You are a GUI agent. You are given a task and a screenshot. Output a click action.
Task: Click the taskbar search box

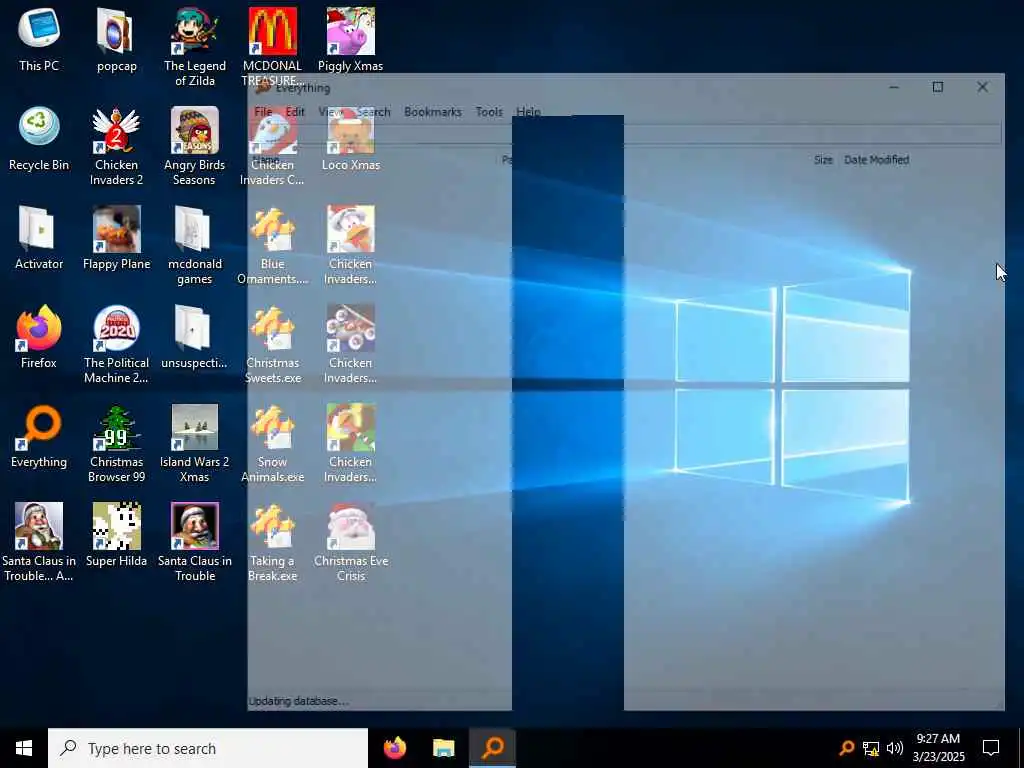[x=208, y=748]
